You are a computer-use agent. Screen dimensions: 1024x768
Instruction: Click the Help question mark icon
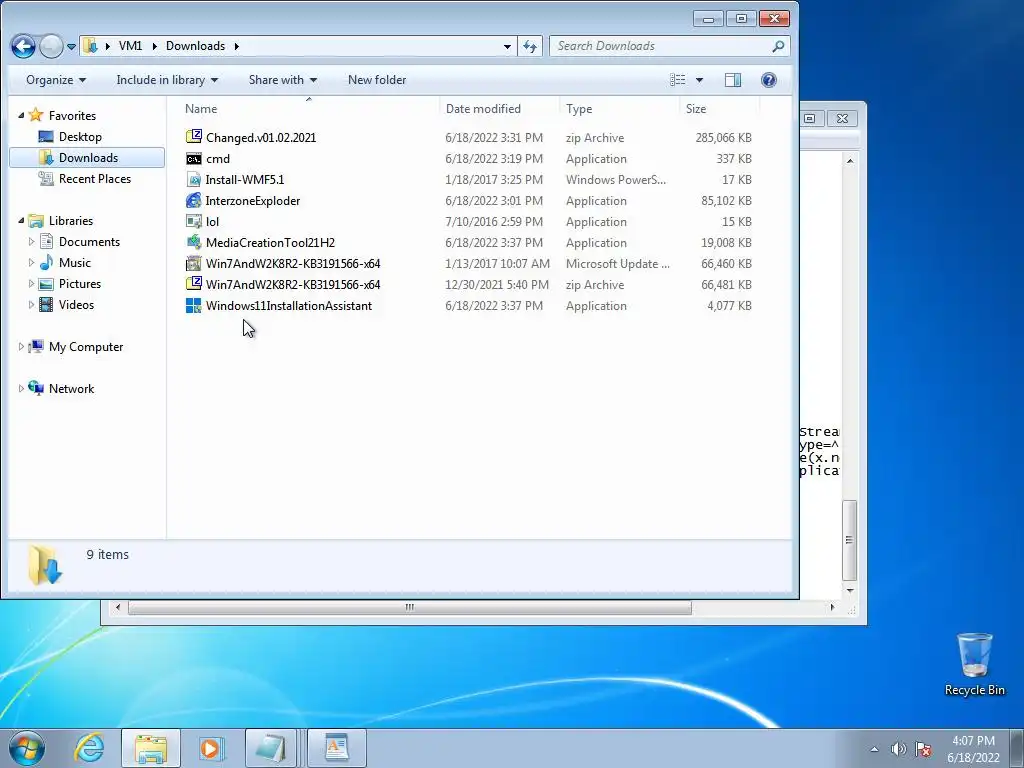pos(769,80)
